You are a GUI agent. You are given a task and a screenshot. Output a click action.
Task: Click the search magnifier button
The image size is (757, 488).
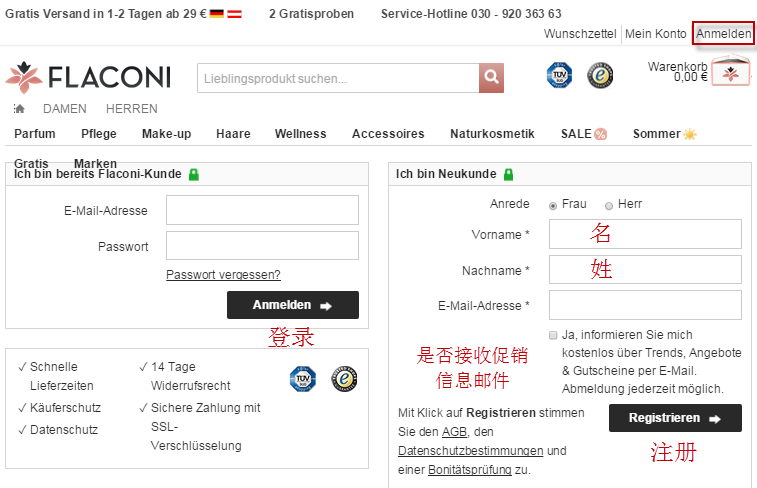[x=491, y=78]
